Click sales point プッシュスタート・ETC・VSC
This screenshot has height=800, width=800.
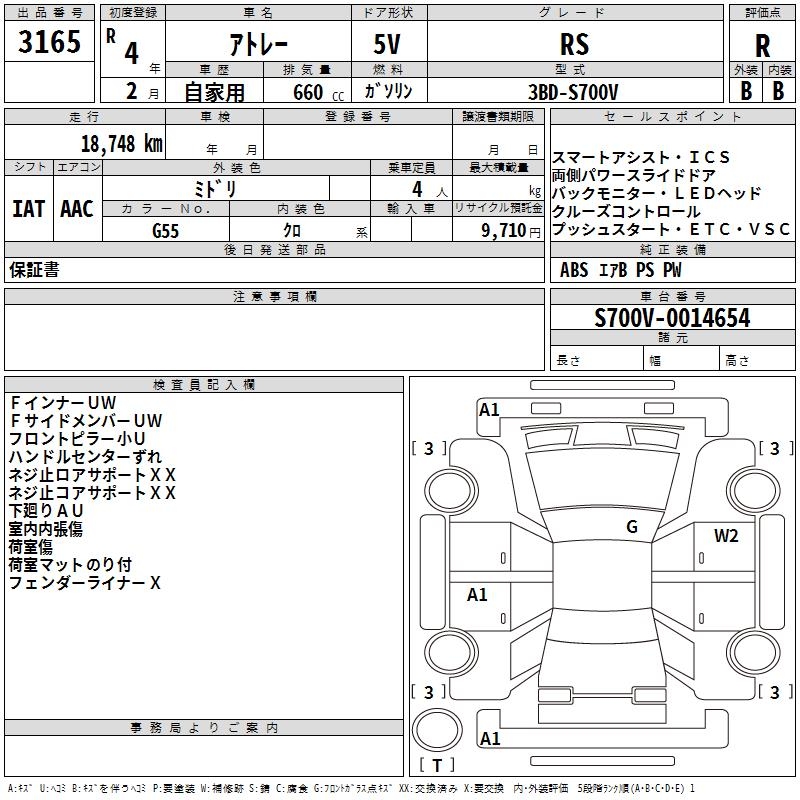671,229
